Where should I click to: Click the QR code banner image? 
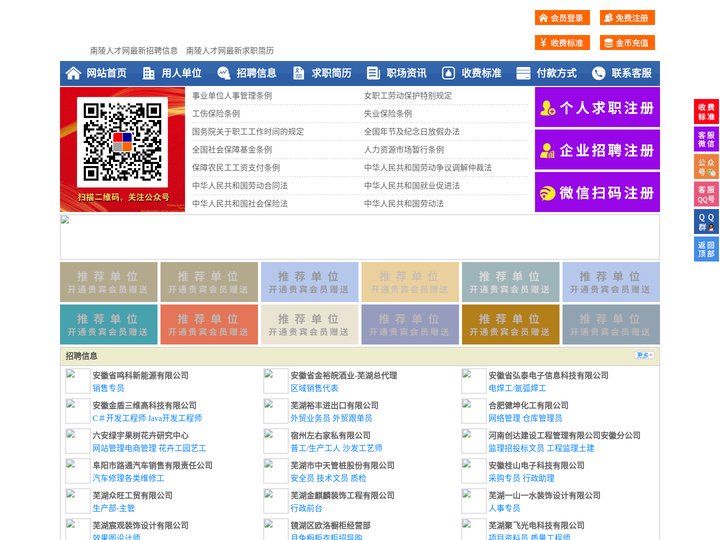(x=123, y=149)
